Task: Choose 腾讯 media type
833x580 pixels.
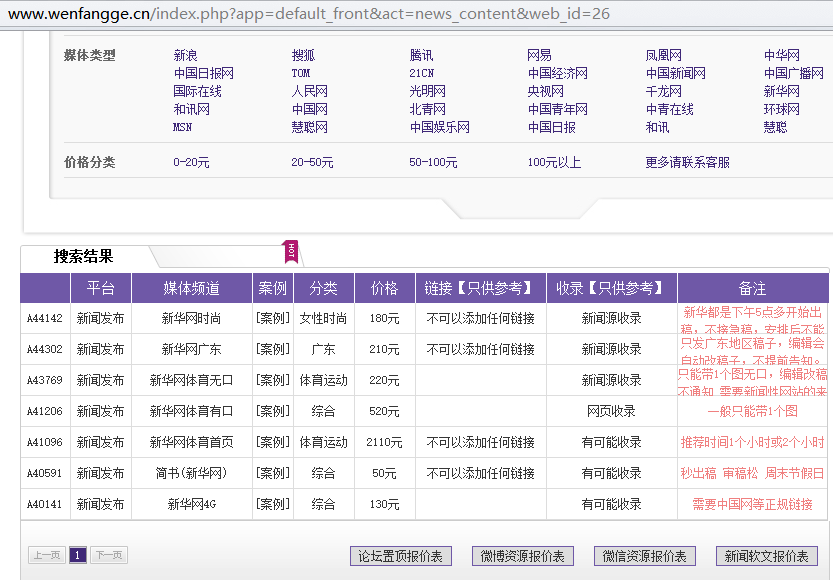Action: point(422,56)
